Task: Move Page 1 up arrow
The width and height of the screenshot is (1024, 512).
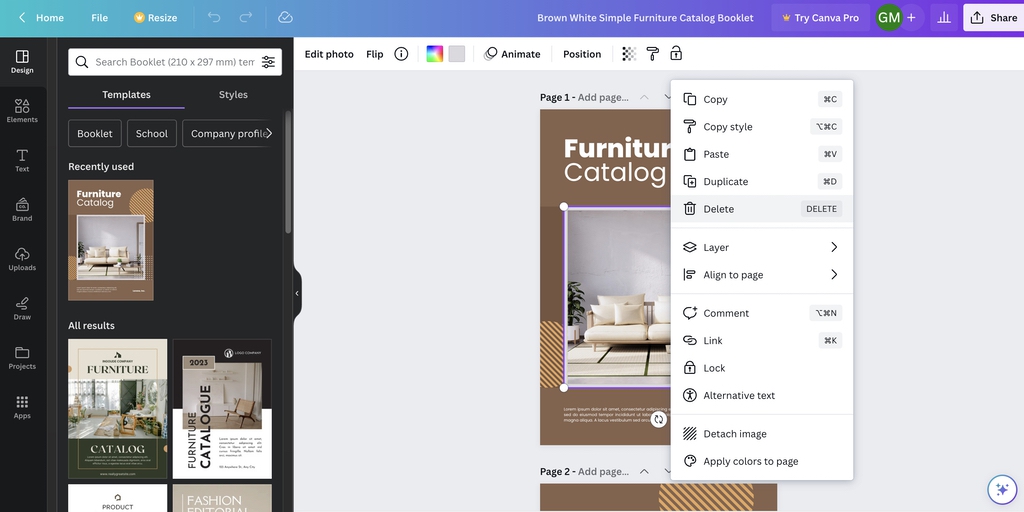Action: pyautogui.click(x=644, y=97)
